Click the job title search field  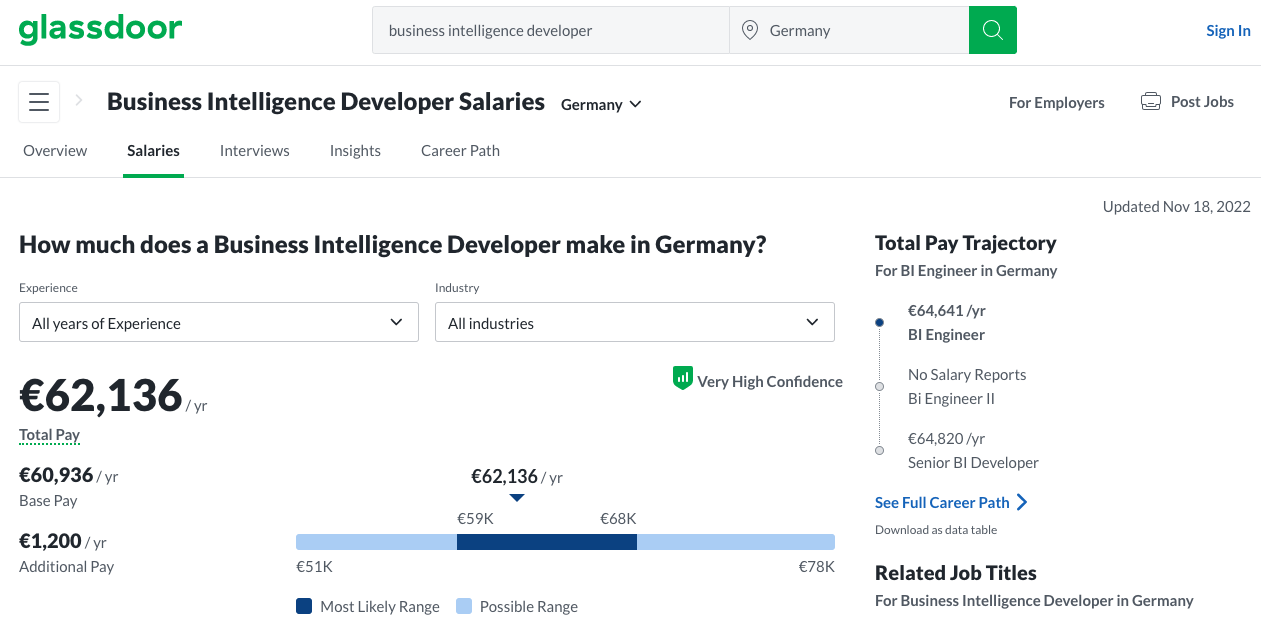tap(551, 30)
